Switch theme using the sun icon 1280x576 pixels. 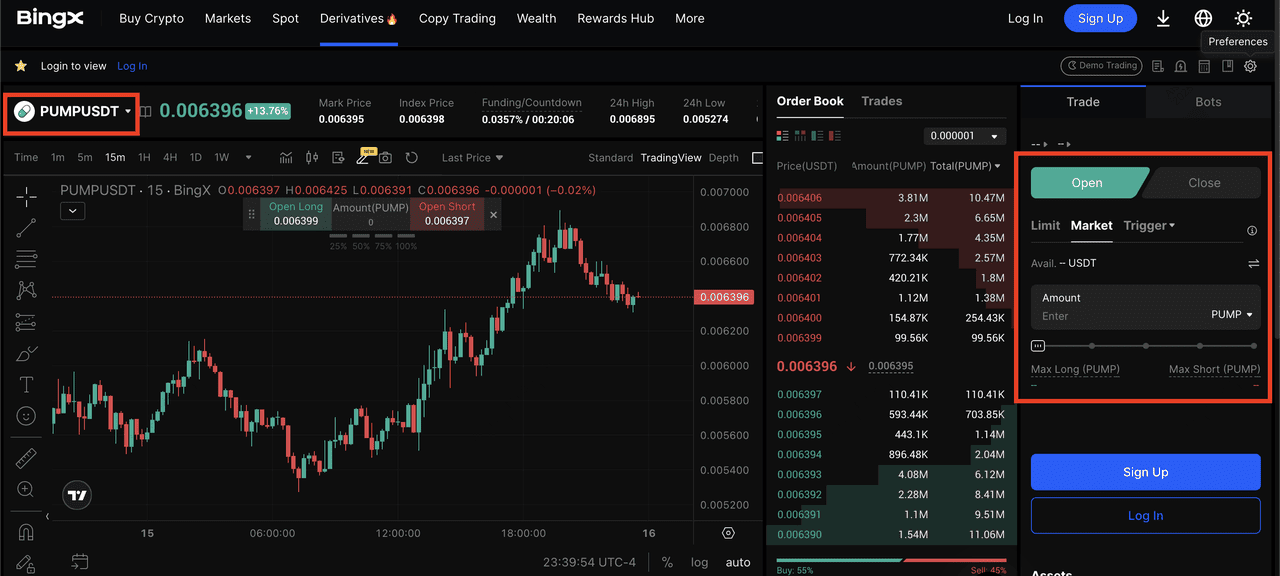(1243, 18)
